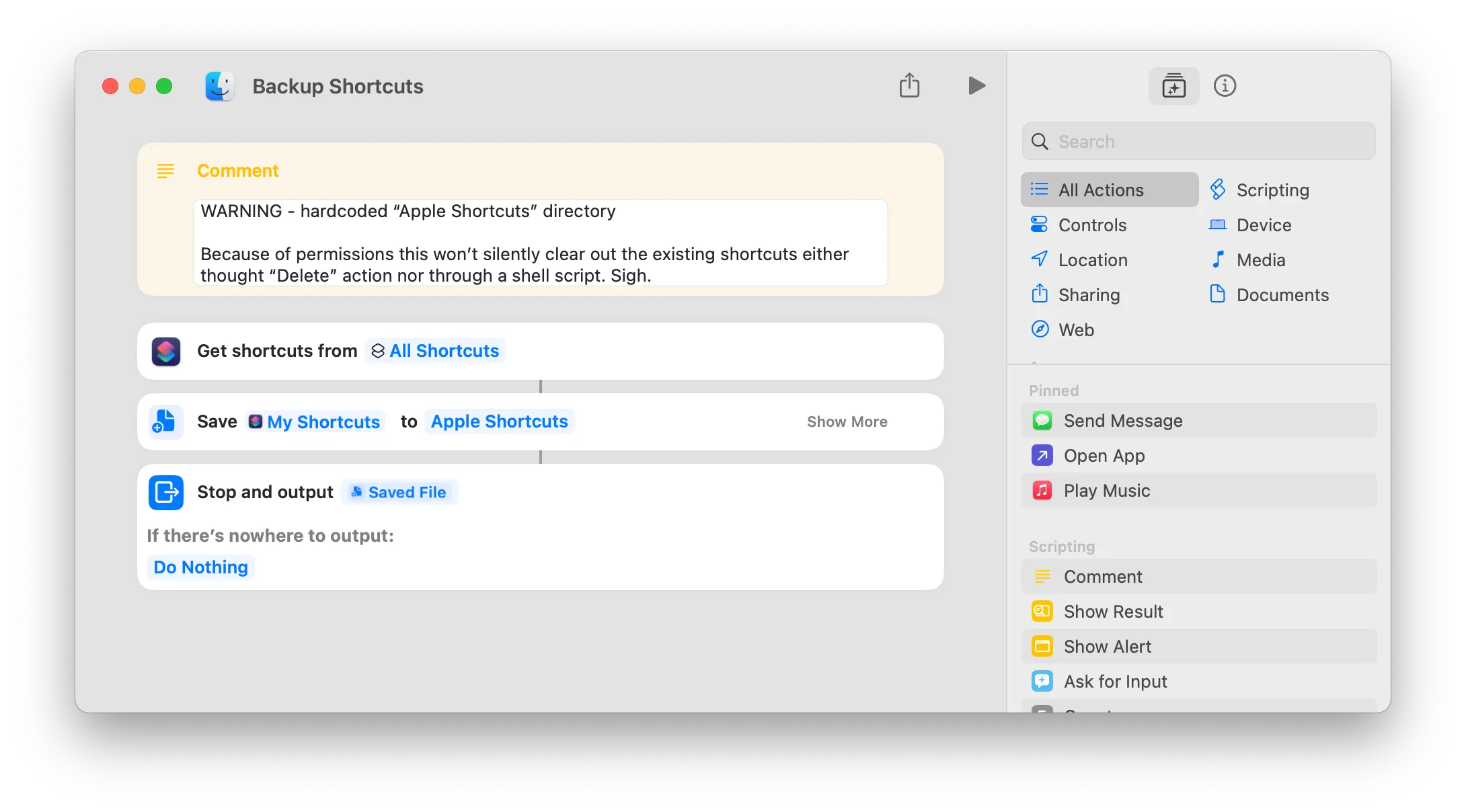Change the Do Nothing output option
Screen dimensions: 1466x812
(x=200, y=567)
